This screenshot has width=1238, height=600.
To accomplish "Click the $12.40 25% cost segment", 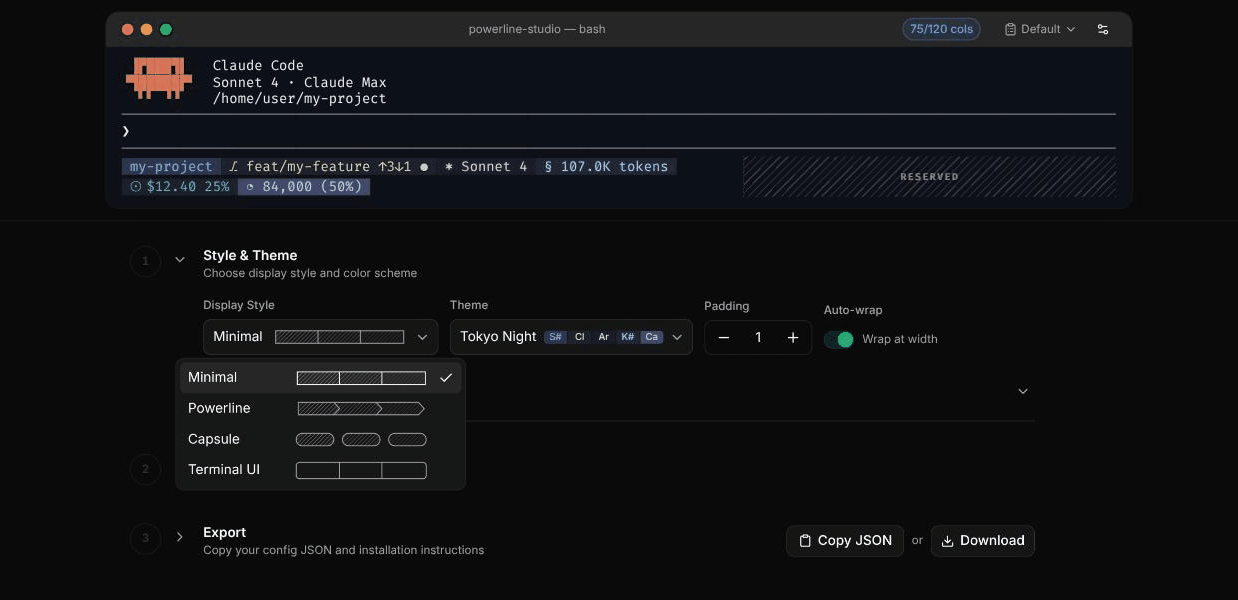I will [x=179, y=186].
